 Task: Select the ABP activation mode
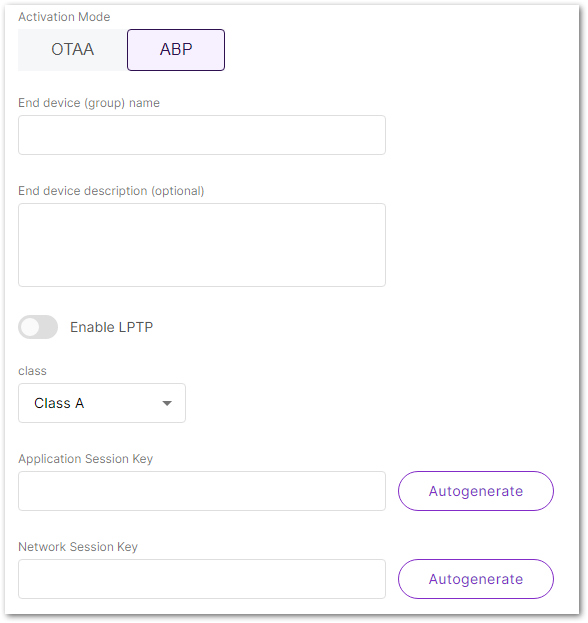tap(176, 50)
